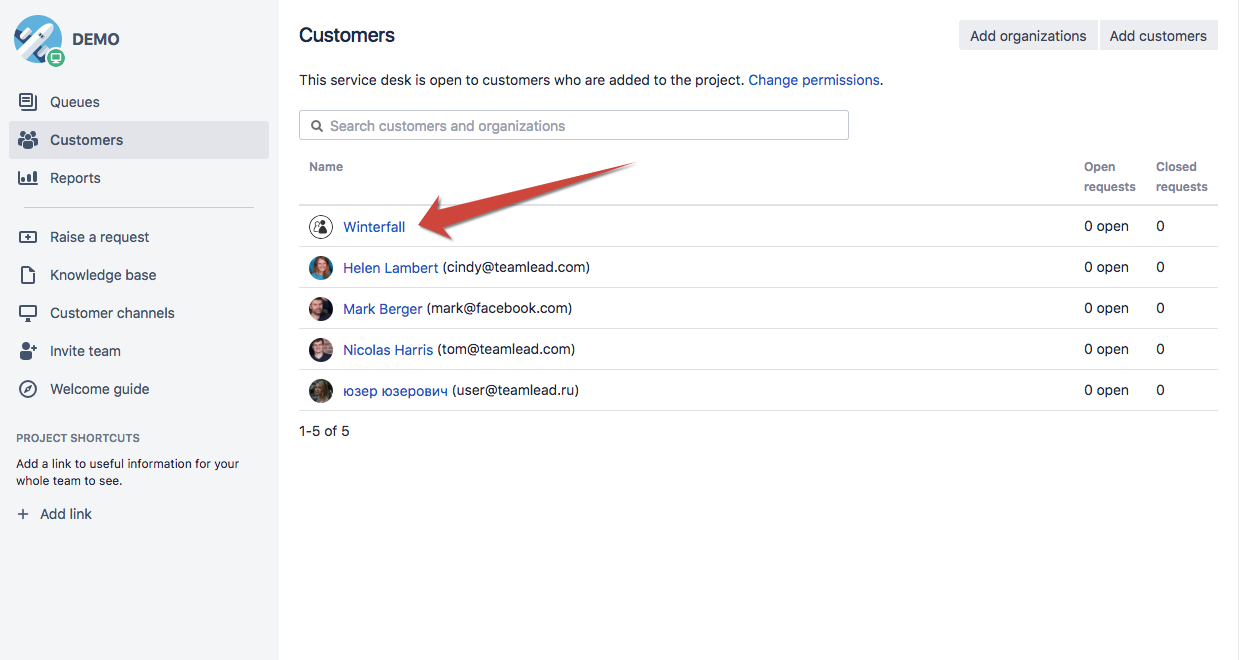The height and width of the screenshot is (660, 1239).
Task: Follow the Change permissions link
Action: click(814, 80)
